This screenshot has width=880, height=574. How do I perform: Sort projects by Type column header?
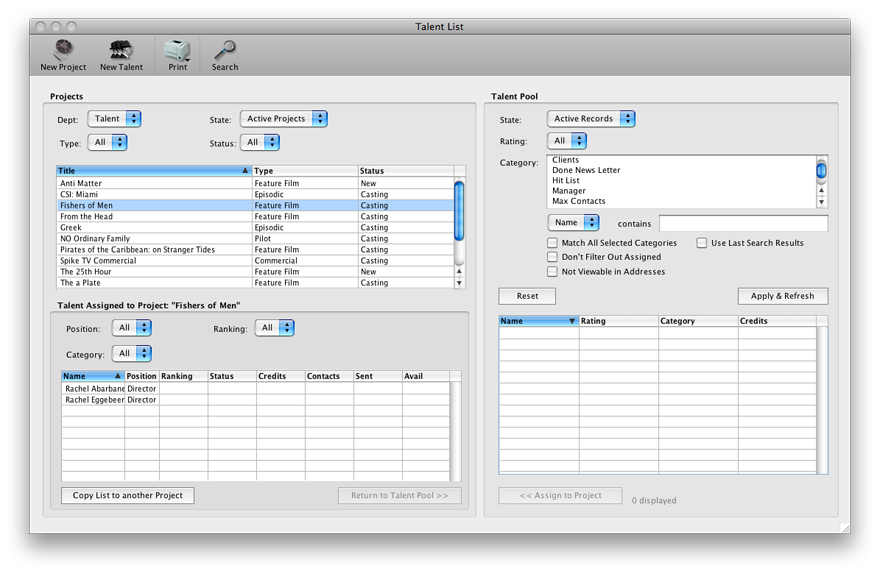click(305, 171)
